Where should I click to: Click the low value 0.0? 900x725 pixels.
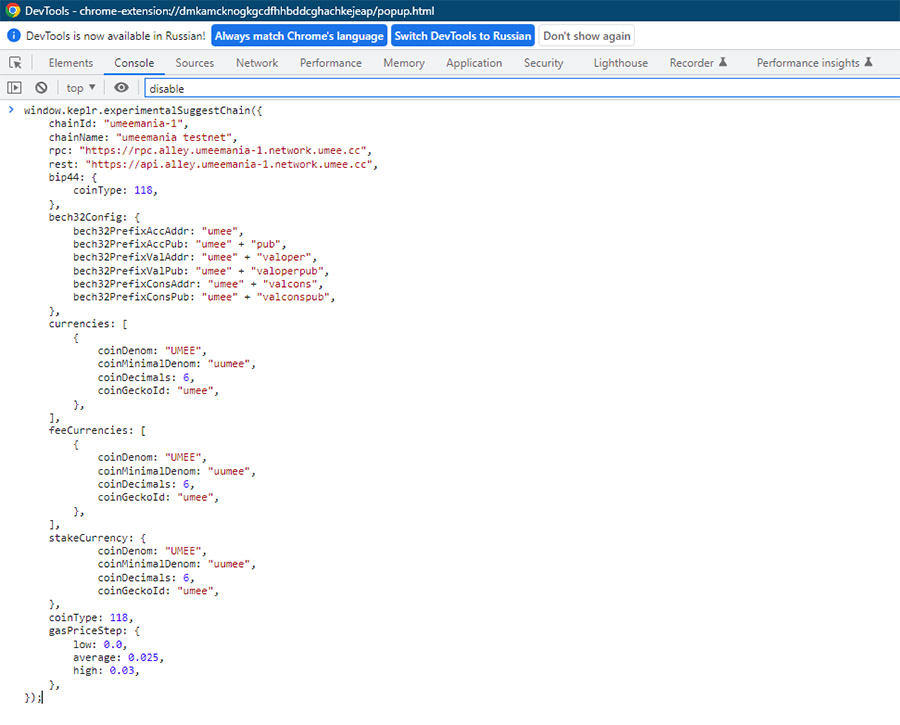tap(112, 644)
